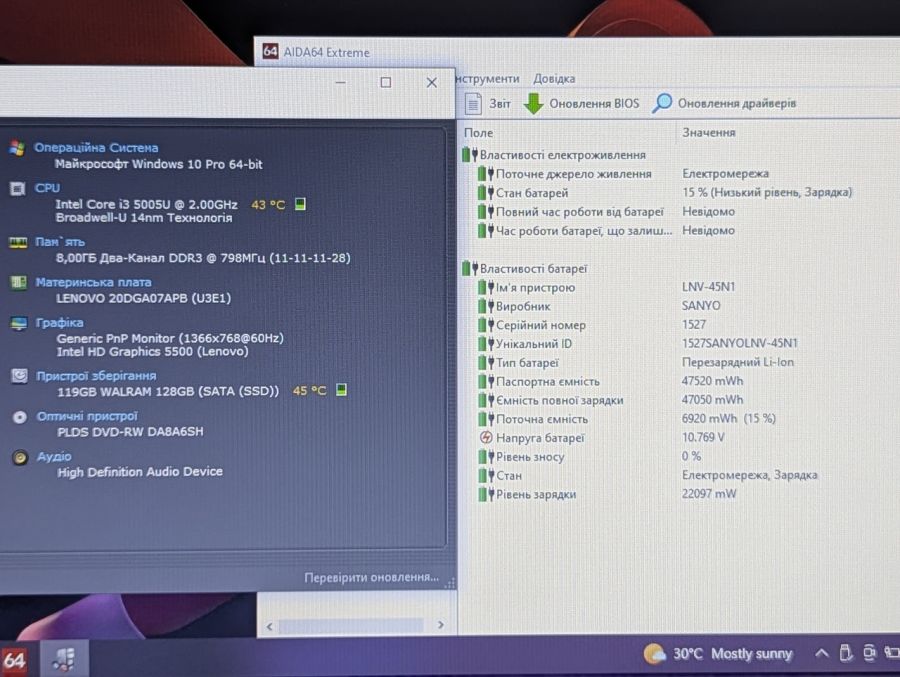Click the Intel Core i3 5005U text
This screenshot has height=677, width=900.
(146, 204)
